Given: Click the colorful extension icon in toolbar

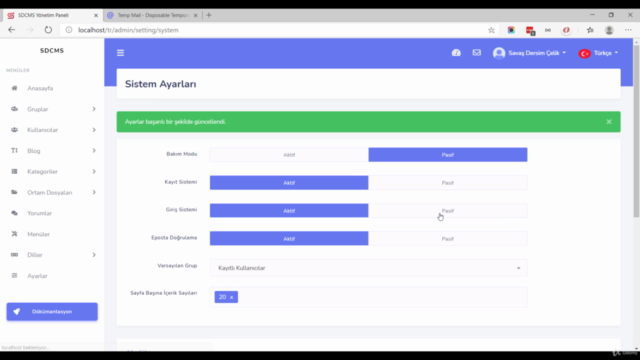Looking at the screenshot, I should (511, 30).
